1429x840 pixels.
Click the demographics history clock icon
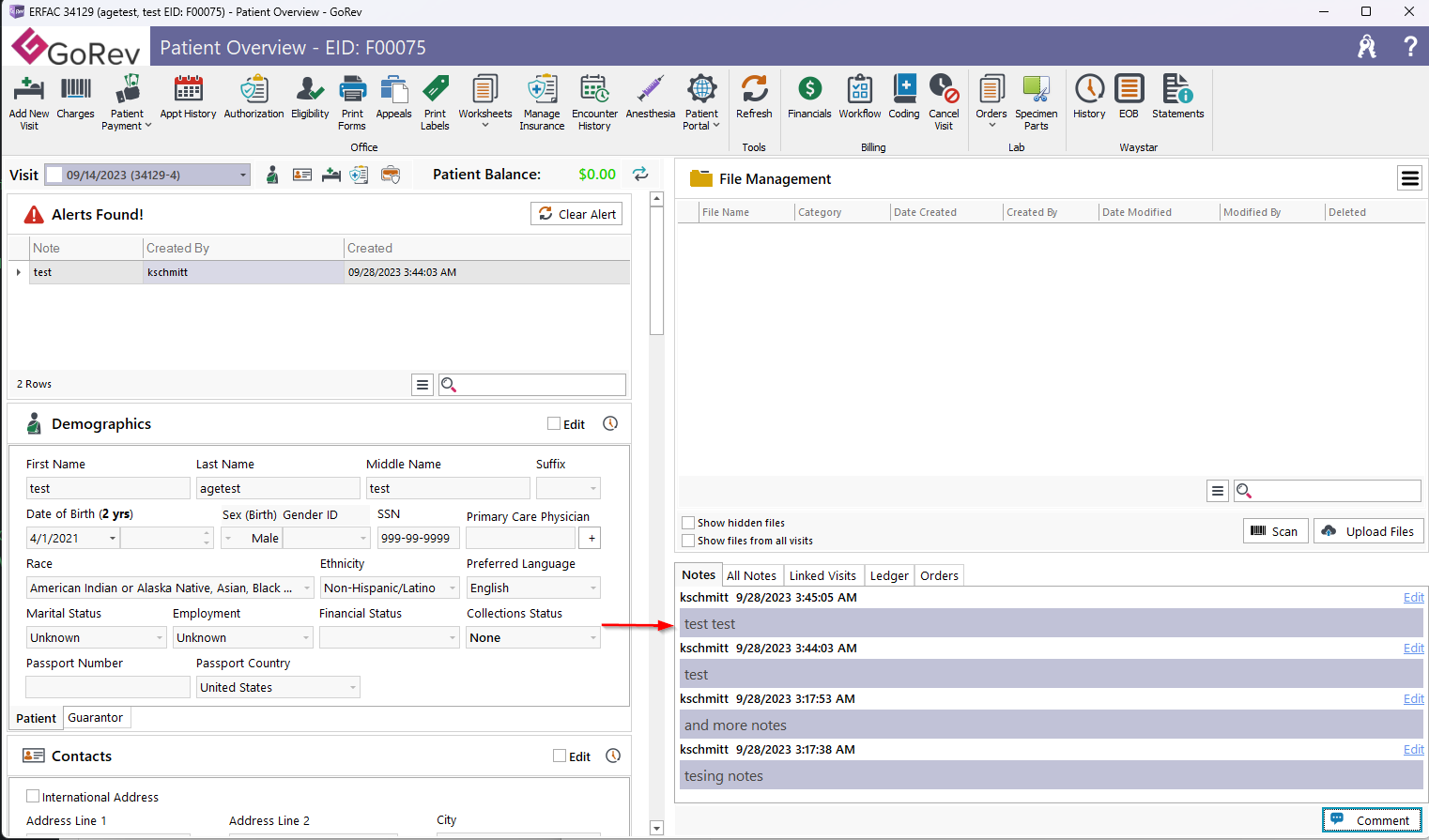(x=610, y=423)
